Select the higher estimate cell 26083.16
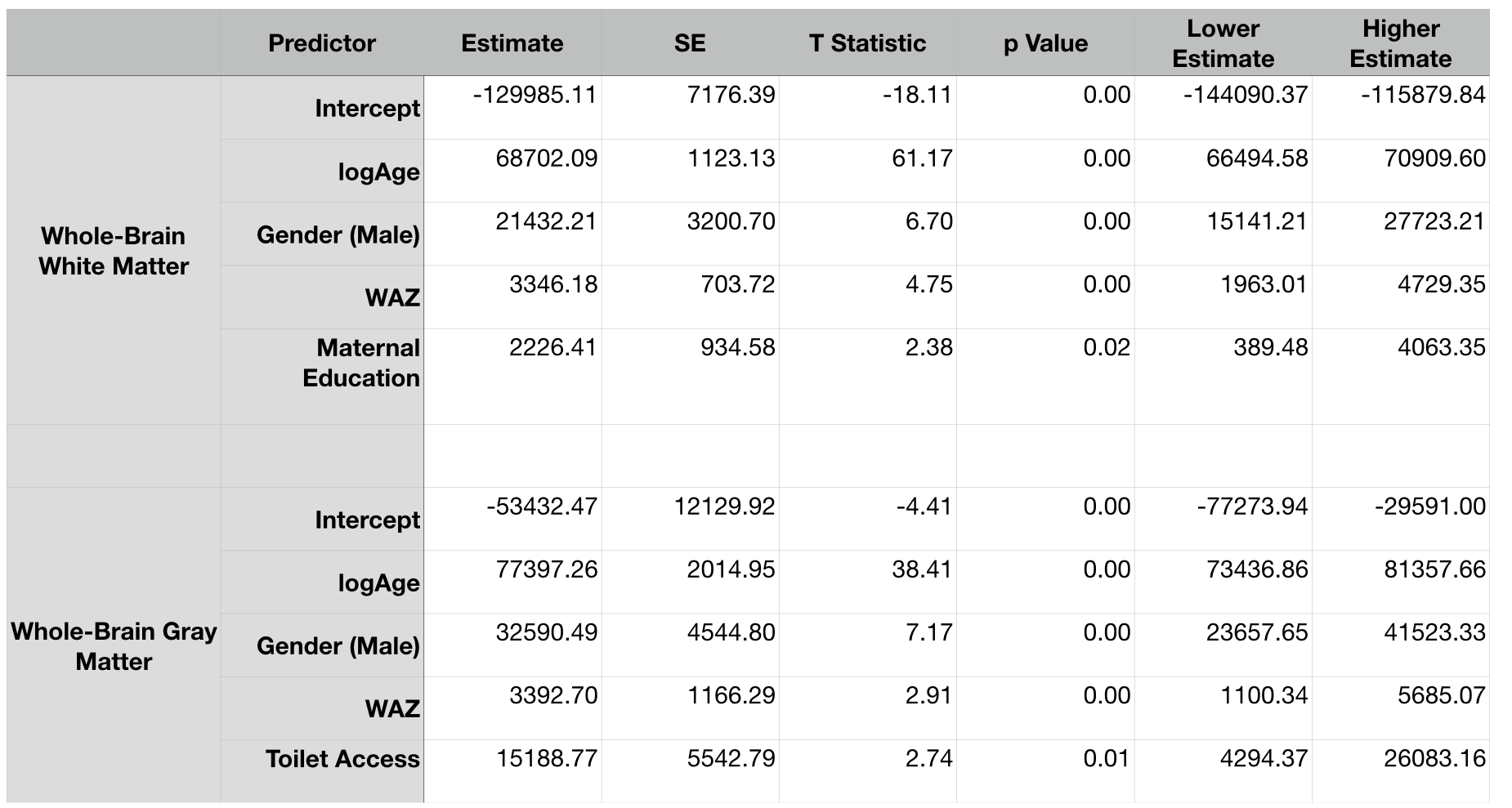Image resolution: width=1512 pixels, height=808 pixels. [1434, 759]
